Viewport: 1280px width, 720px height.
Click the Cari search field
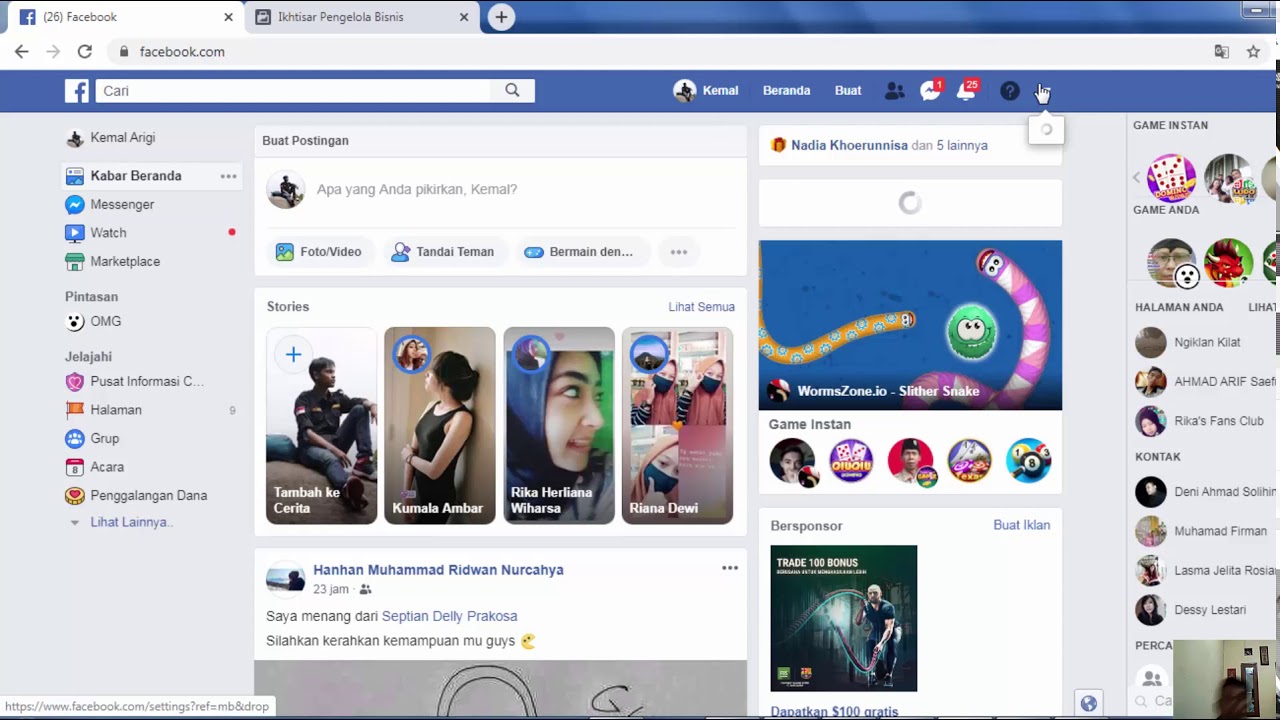[293, 91]
